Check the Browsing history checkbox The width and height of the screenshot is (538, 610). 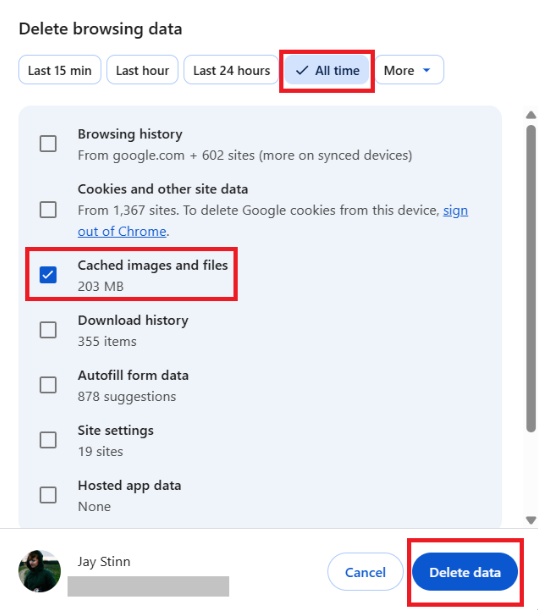point(48,144)
